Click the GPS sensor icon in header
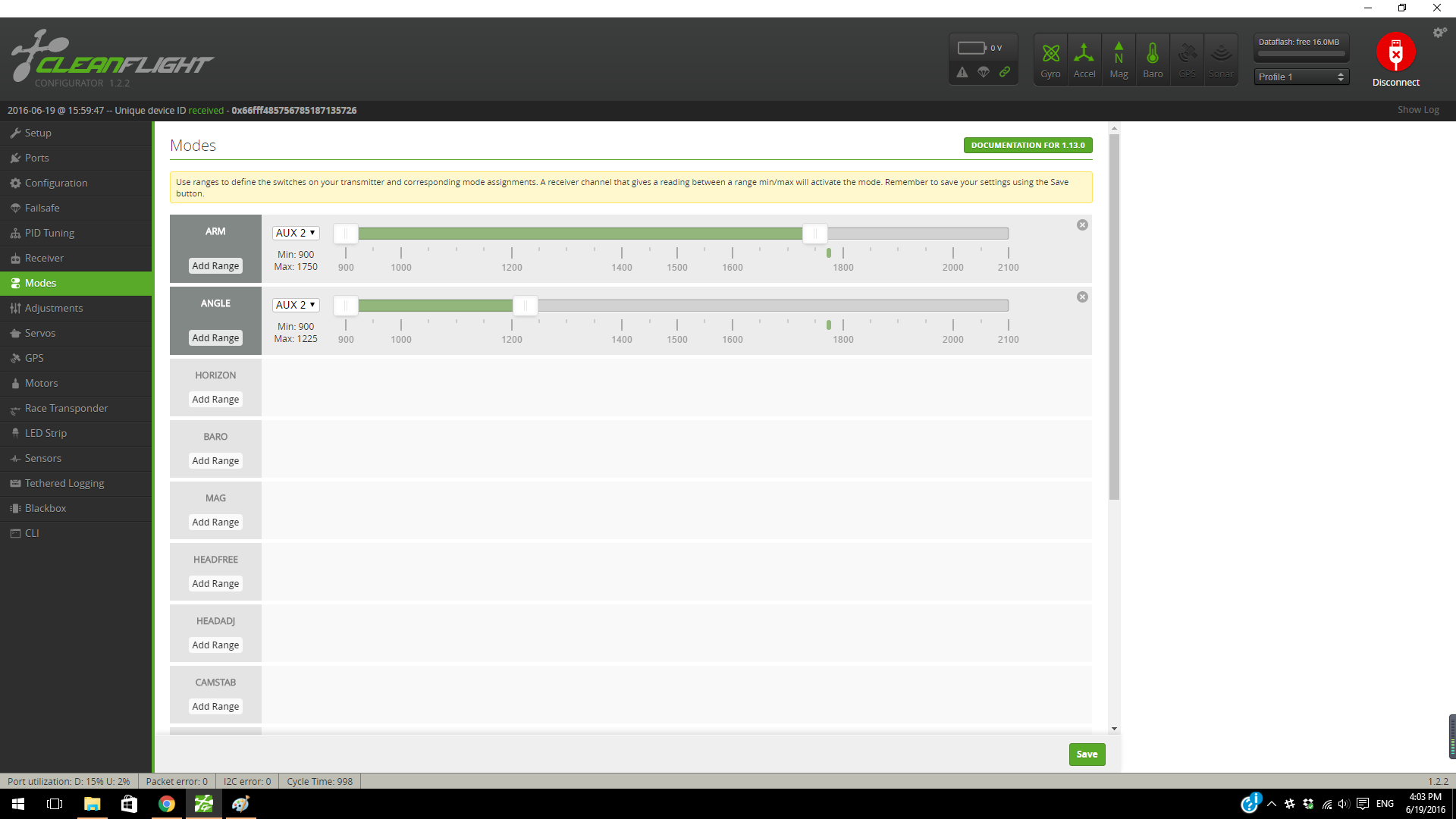This screenshot has height=819, width=1456. click(1187, 59)
